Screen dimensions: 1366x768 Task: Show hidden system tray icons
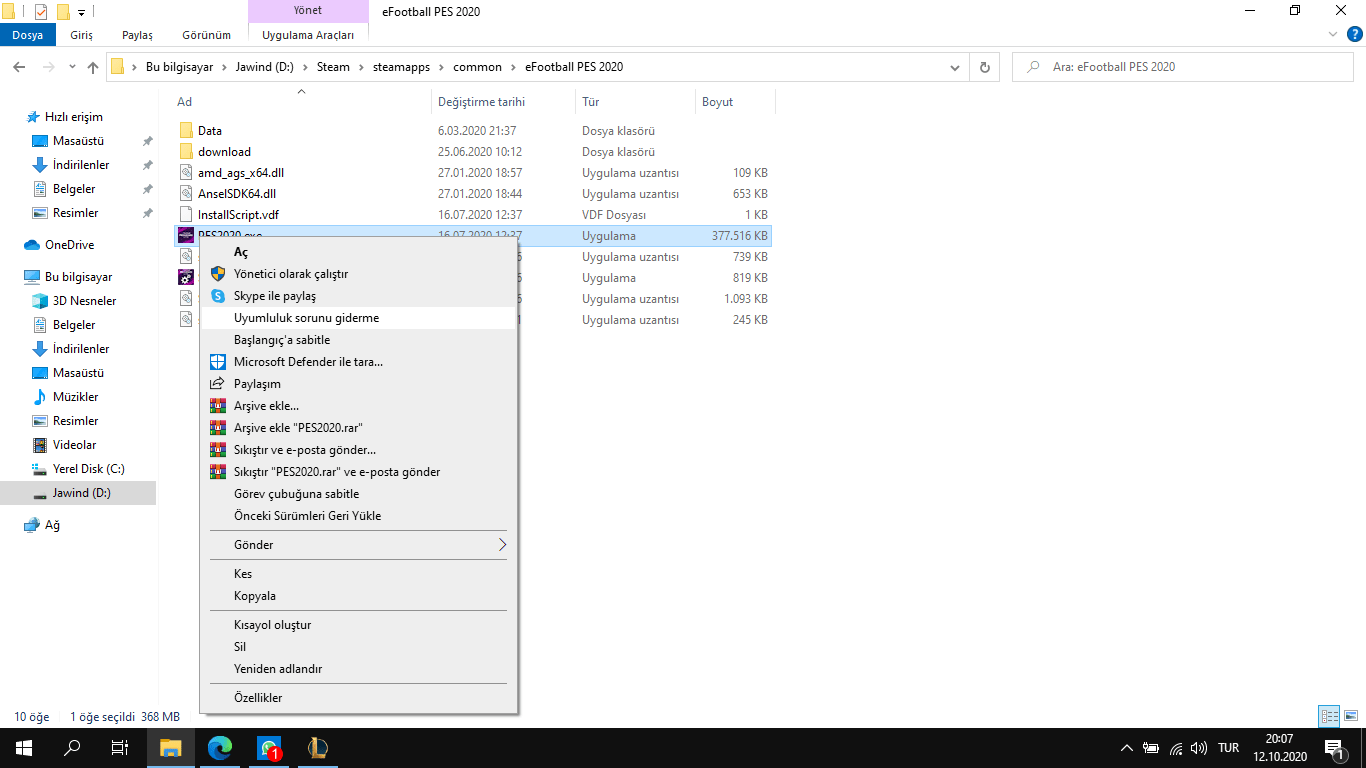pos(1127,748)
